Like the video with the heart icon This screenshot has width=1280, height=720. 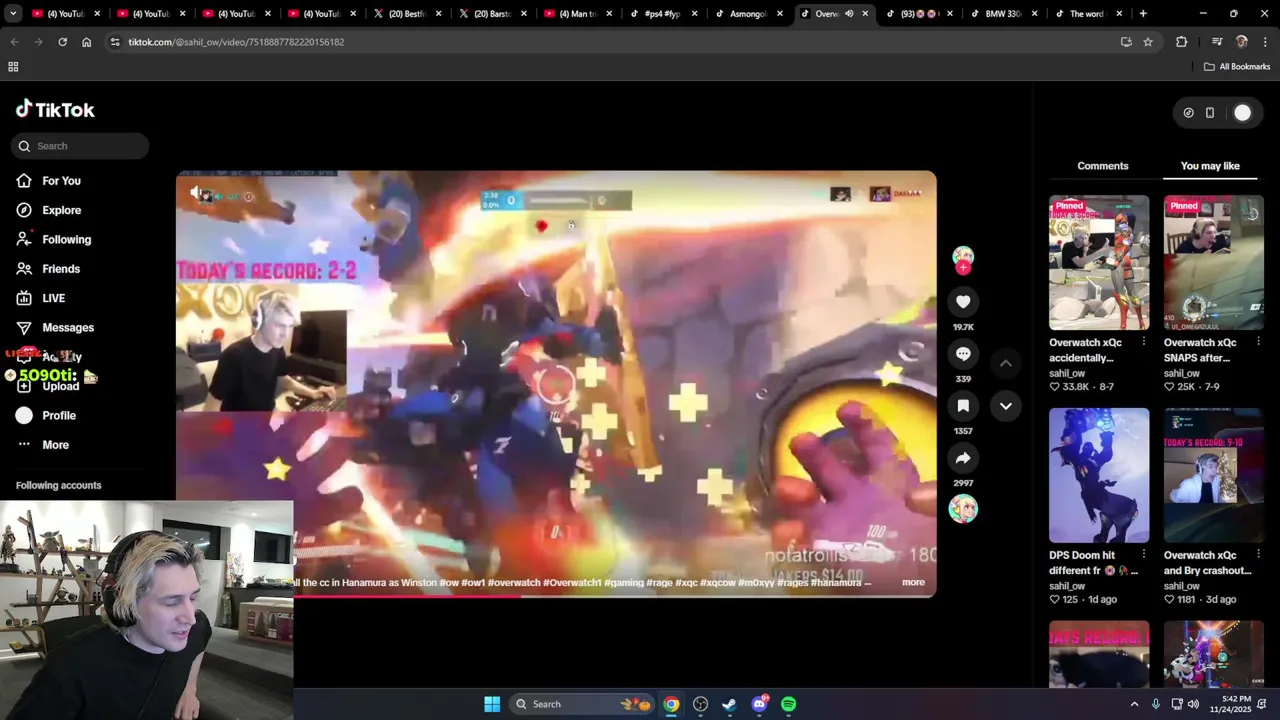click(963, 301)
